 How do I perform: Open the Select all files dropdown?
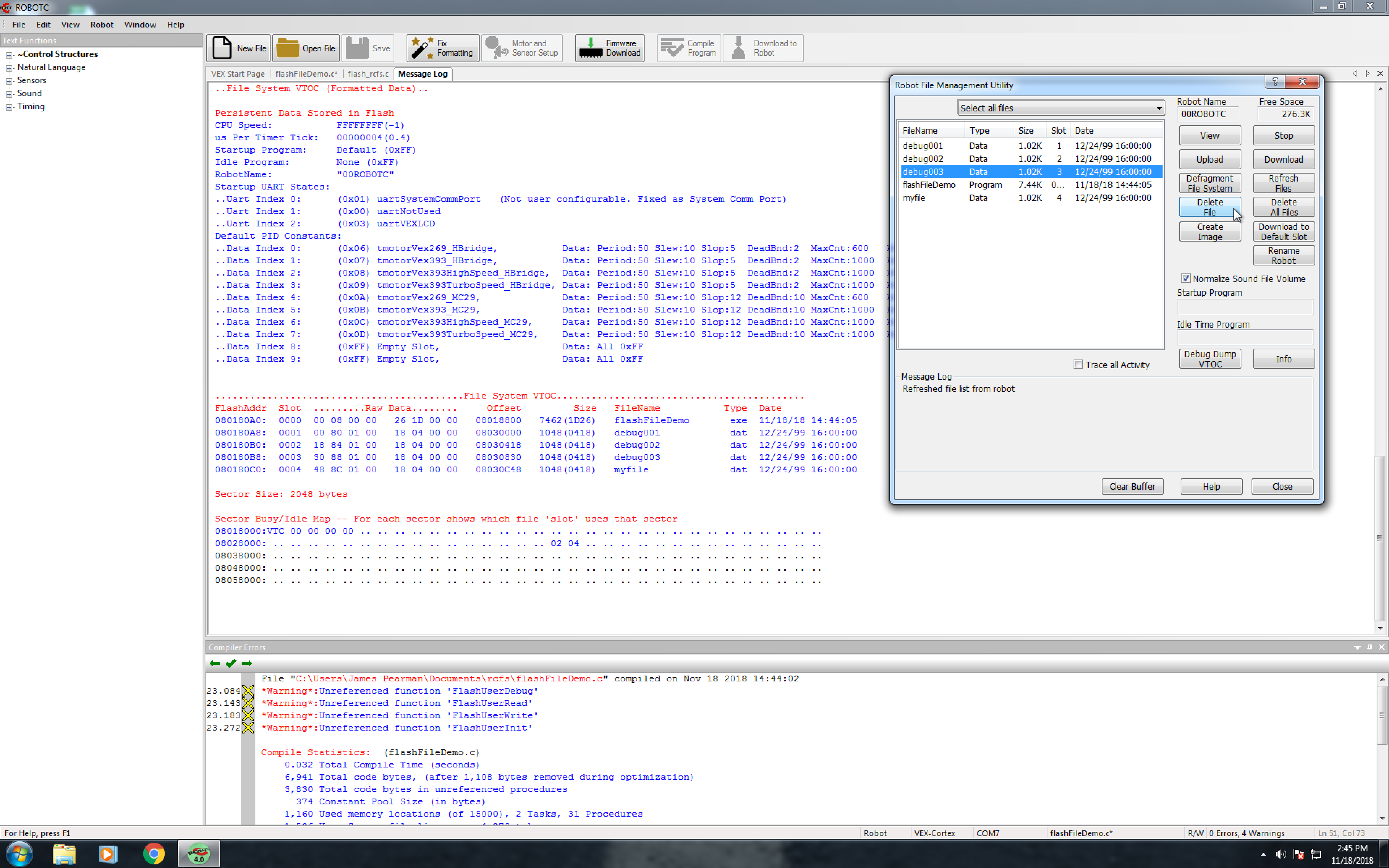point(1158,108)
